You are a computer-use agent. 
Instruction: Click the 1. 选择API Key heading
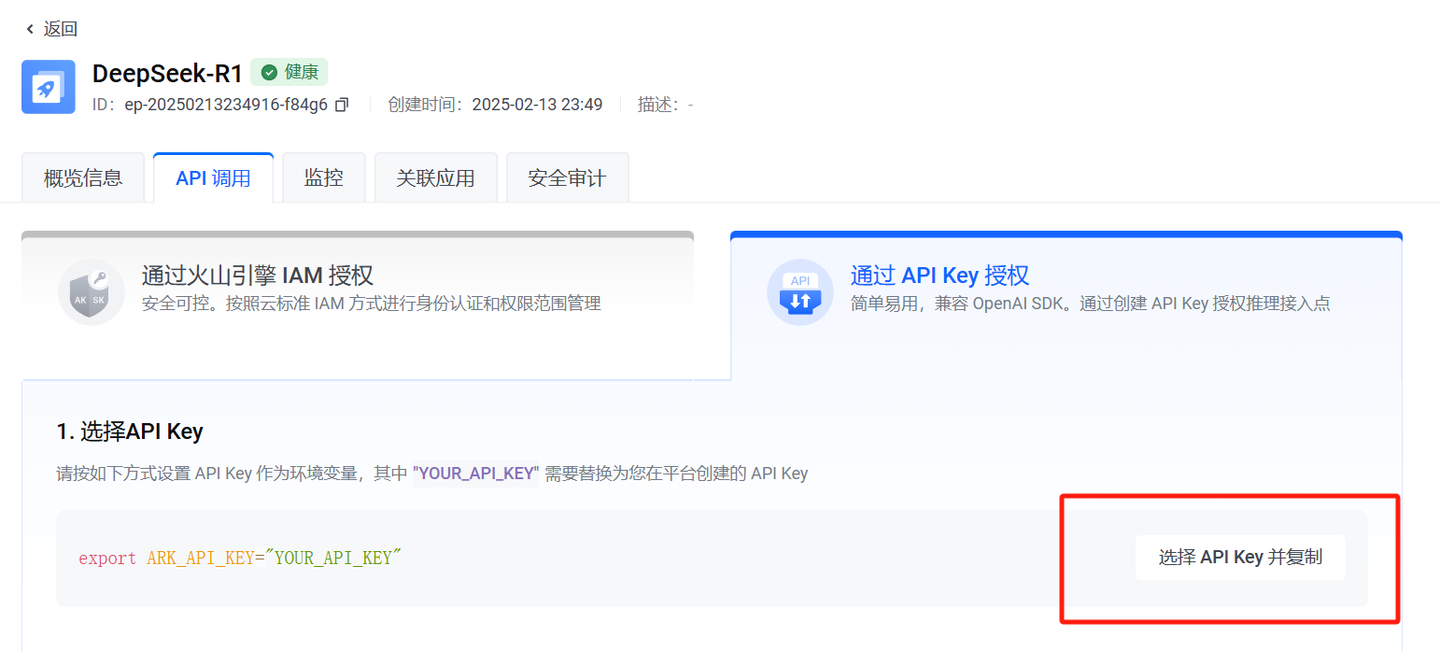pyautogui.click(x=130, y=432)
